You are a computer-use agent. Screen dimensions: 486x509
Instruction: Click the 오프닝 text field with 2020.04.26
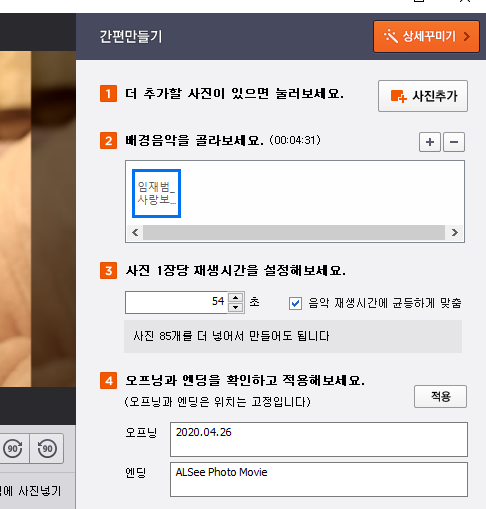click(319, 439)
